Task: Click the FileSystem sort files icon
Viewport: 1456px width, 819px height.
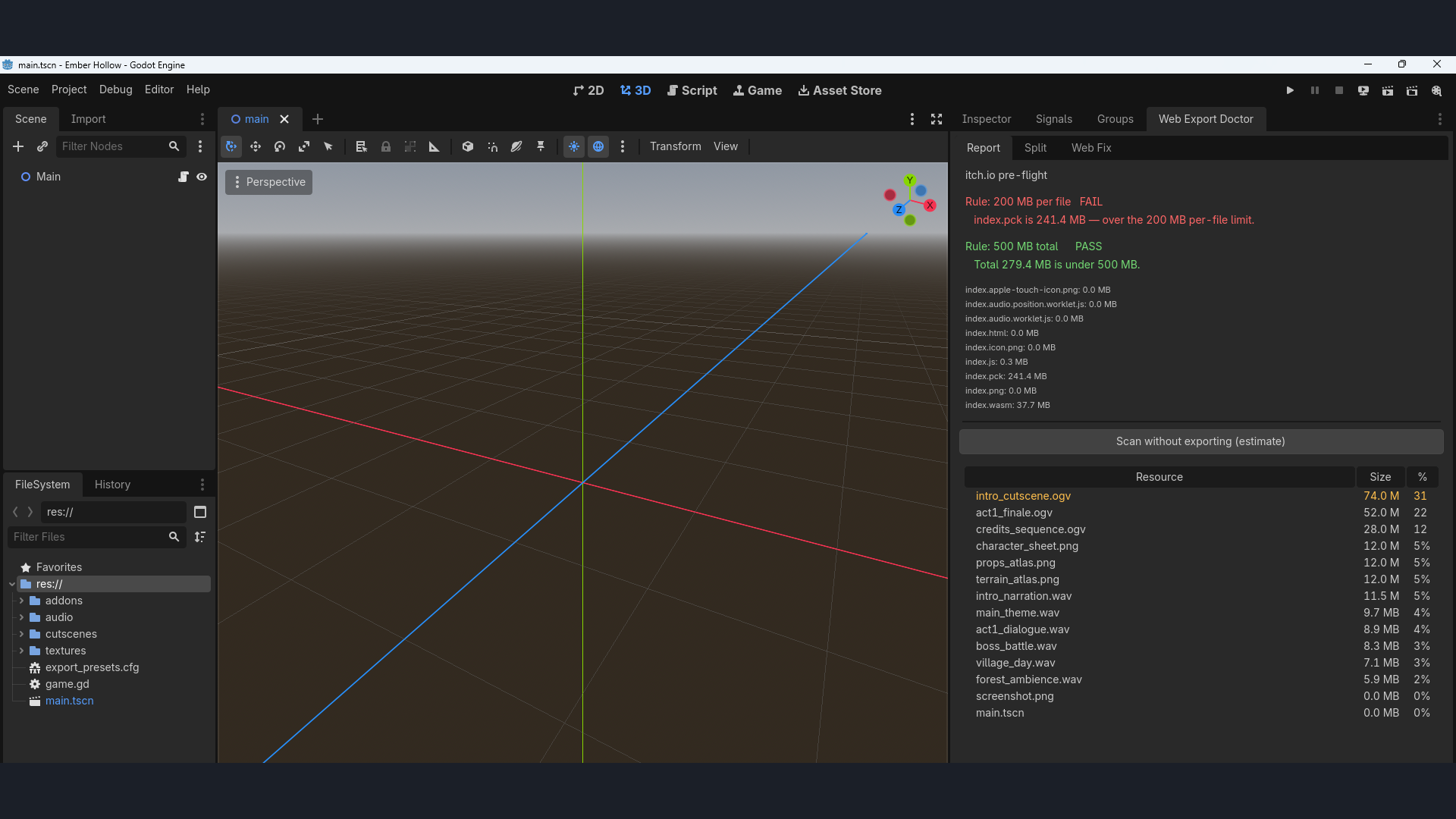Action: 200,537
